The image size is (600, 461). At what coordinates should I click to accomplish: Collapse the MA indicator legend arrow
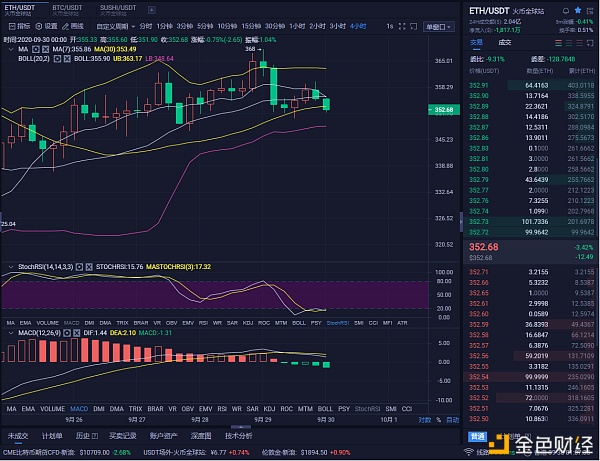(x=9, y=46)
